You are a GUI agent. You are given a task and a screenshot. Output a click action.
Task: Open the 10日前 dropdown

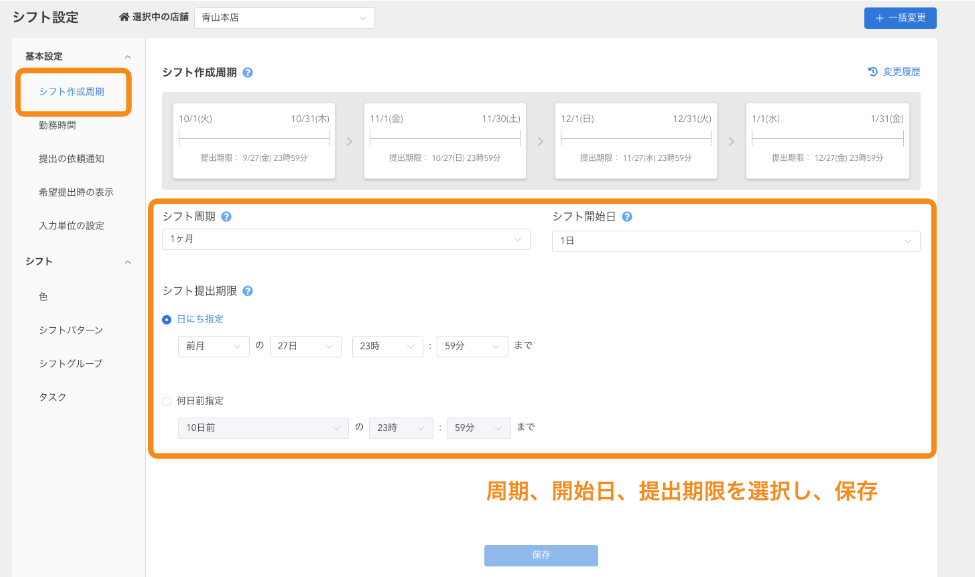[263, 428]
